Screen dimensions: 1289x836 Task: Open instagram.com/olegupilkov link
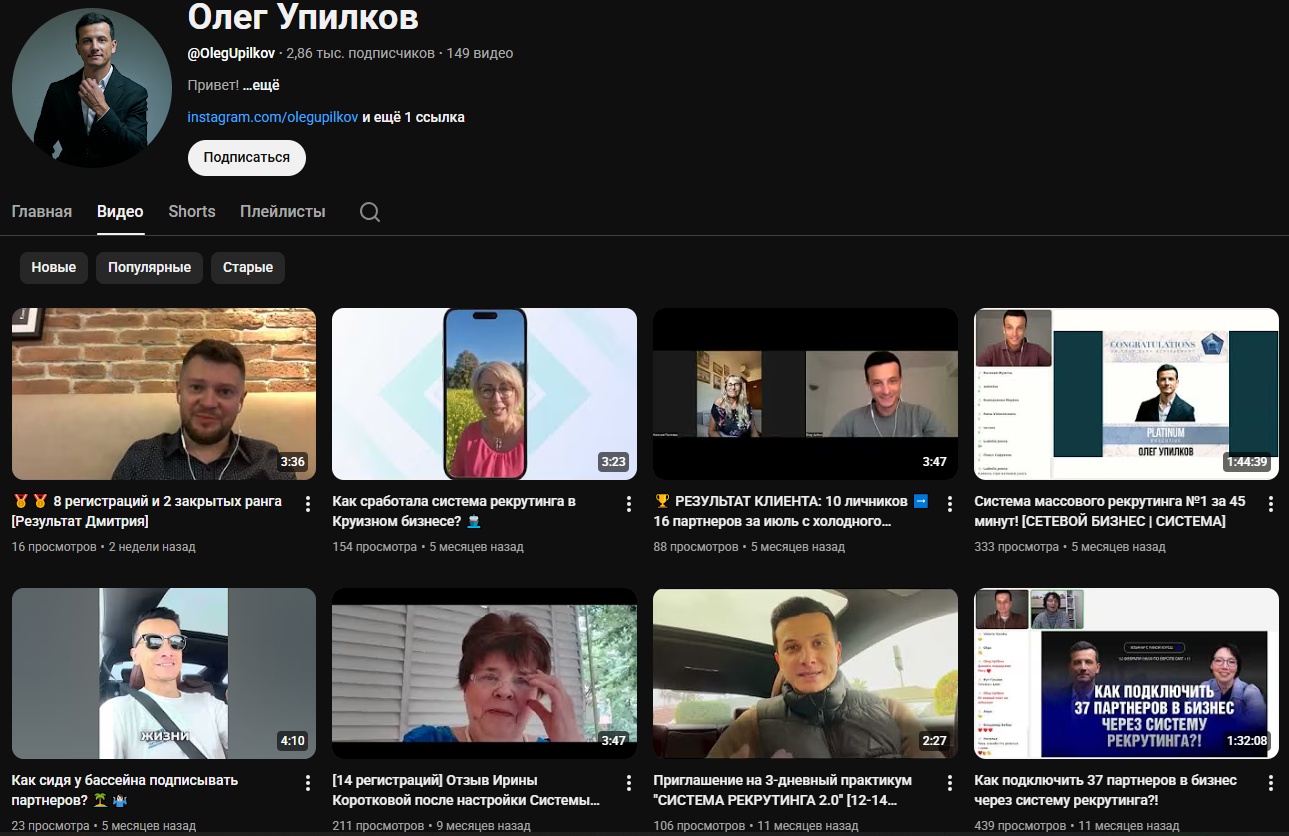[x=273, y=117]
